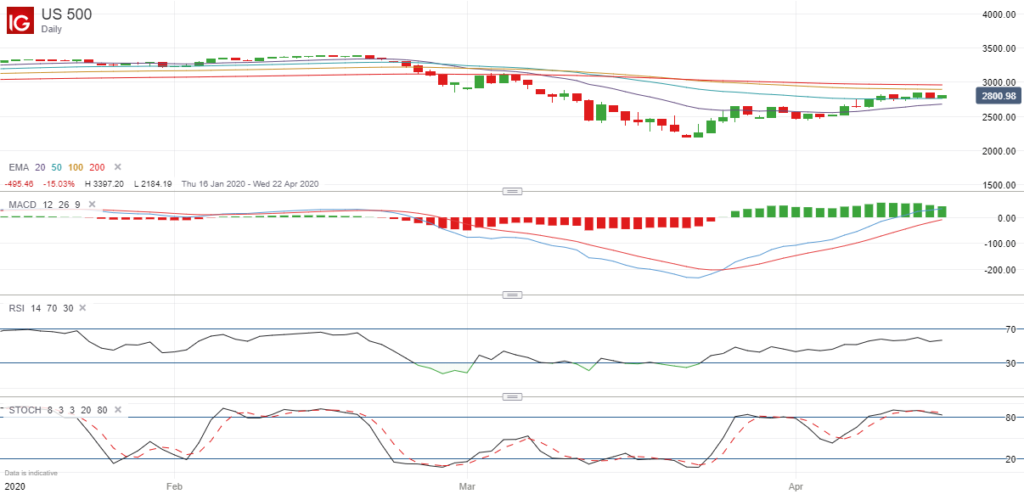
Task: Click the EMA 100 period label
Action: 76,167
